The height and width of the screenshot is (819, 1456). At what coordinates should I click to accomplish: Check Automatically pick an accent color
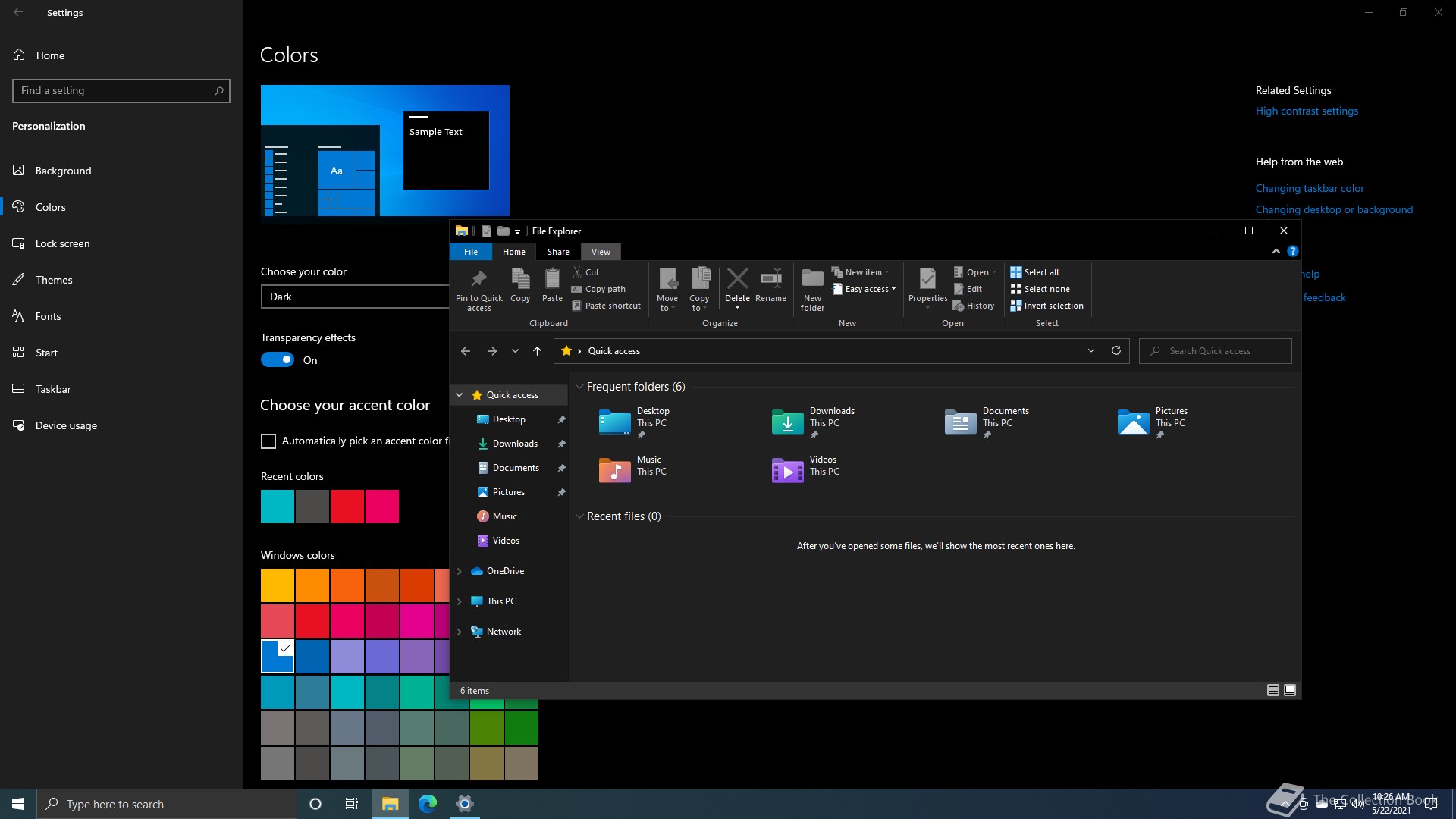pos(268,441)
